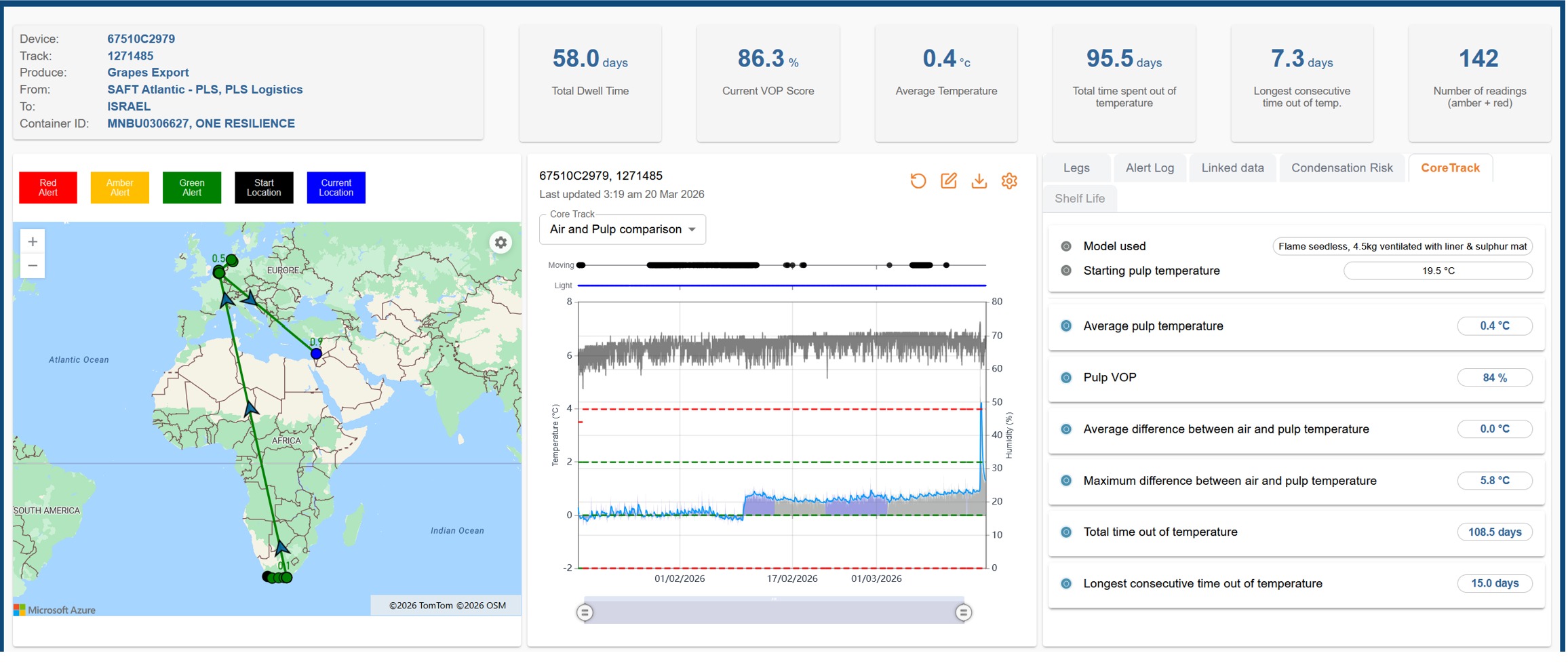This screenshot has height=670, width=1568.
Task: Click the ISRAEL destination link
Action: click(x=129, y=106)
